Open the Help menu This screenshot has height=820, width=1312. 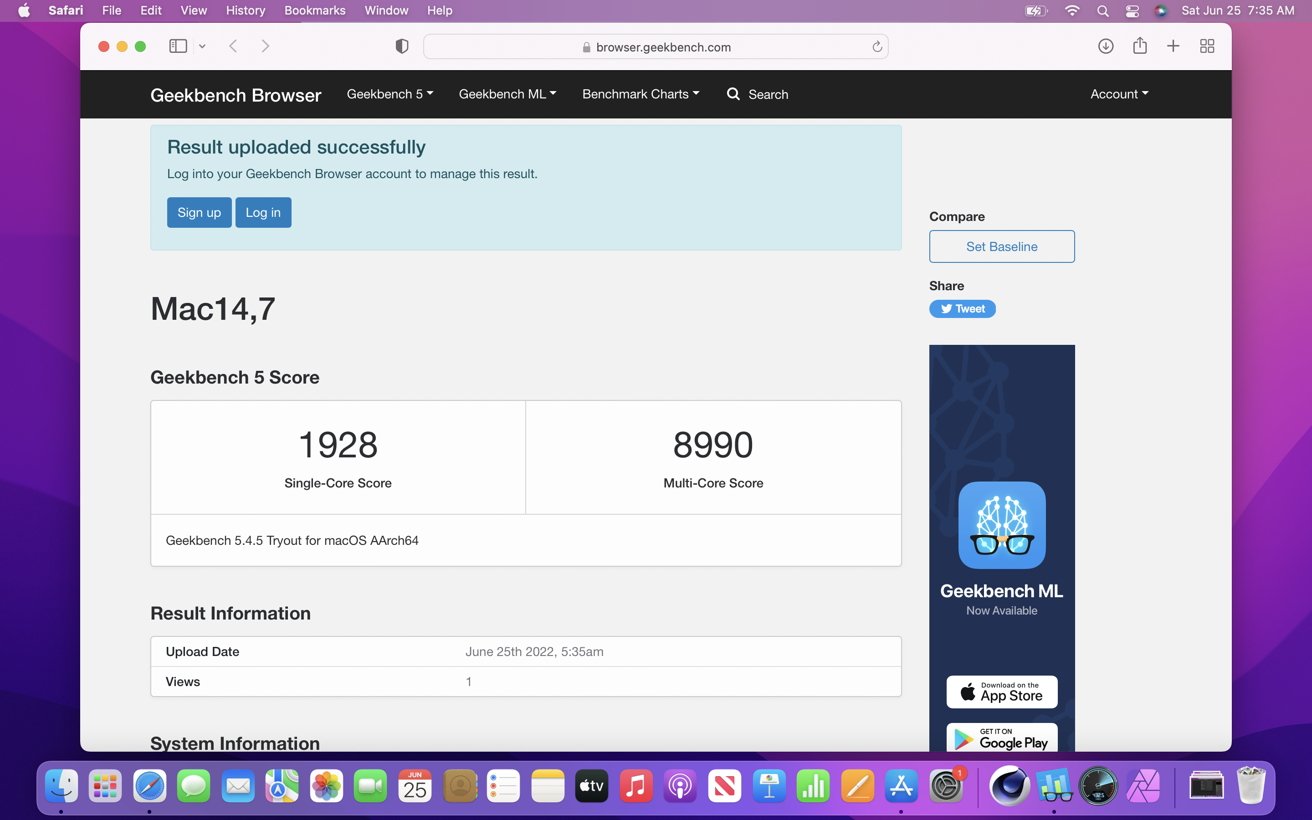pyautogui.click(x=440, y=10)
